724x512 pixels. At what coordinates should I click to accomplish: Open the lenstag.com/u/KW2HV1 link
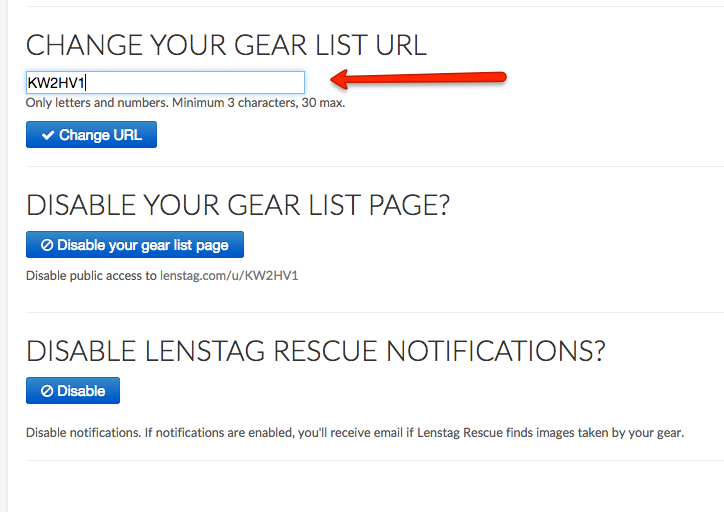click(x=229, y=275)
